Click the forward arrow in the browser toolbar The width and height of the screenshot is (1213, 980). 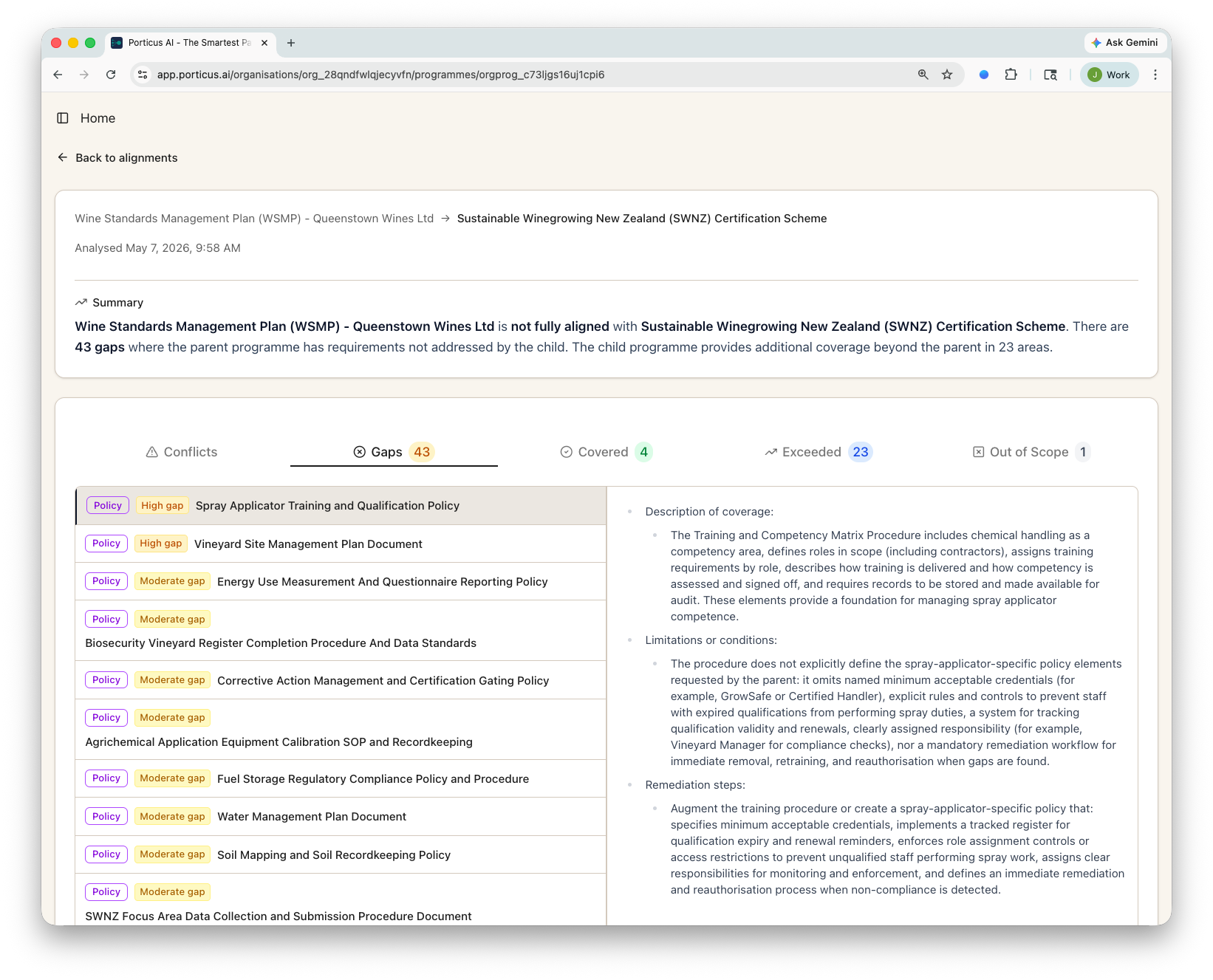pos(84,75)
